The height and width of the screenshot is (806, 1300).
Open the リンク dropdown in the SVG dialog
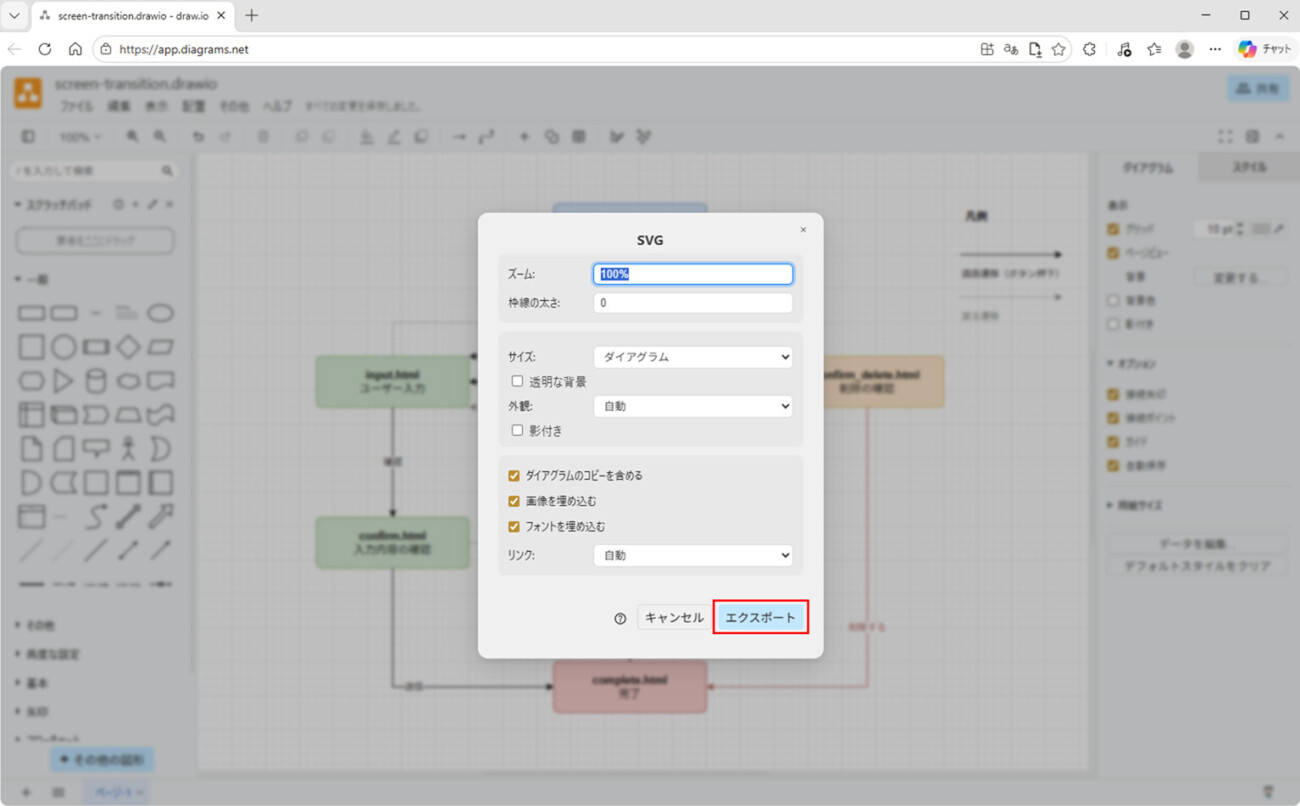(x=692, y=555)
